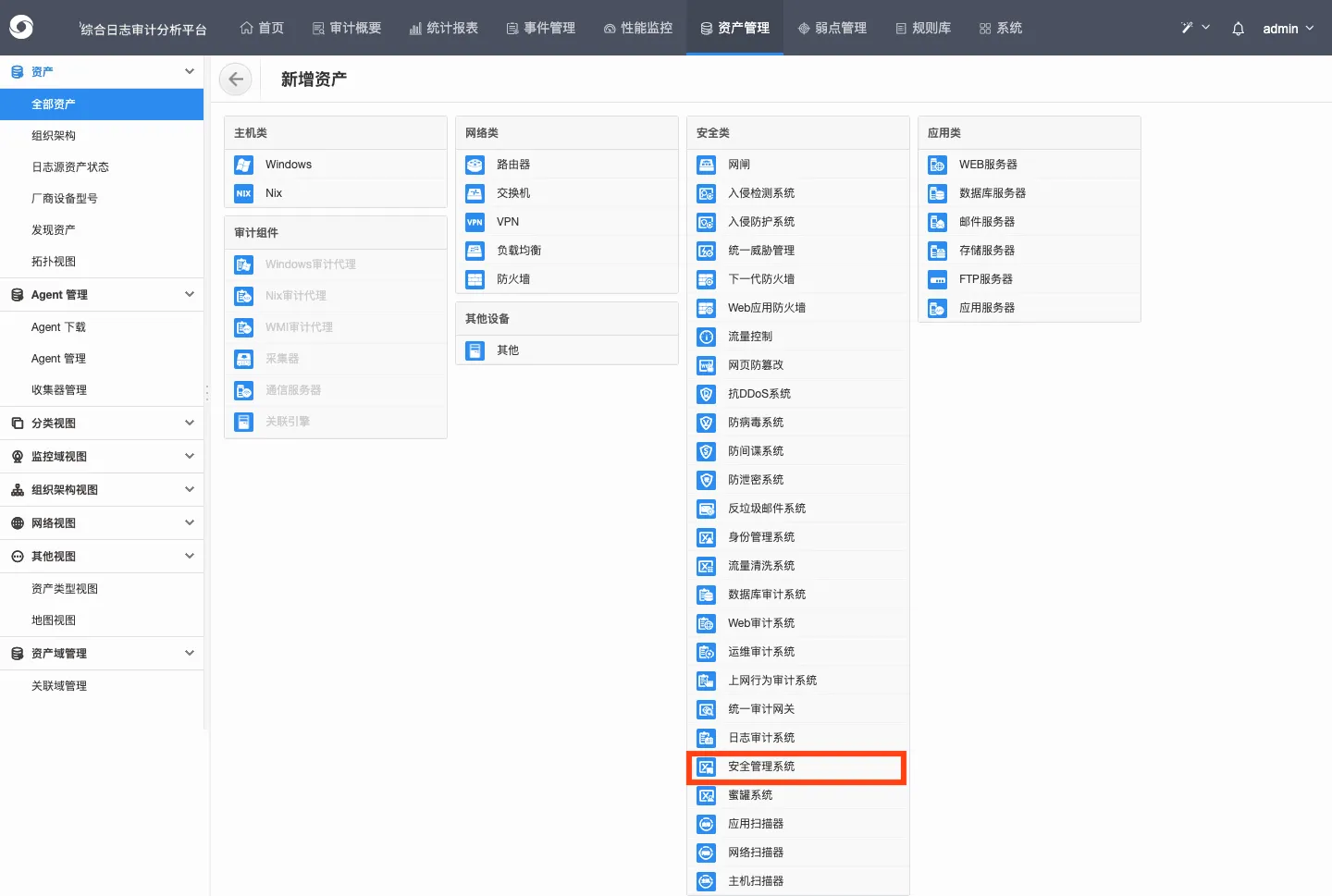Select the 防火墙 firewall asset type
The height and width of the screenshot is (896, 1332).
513,278
